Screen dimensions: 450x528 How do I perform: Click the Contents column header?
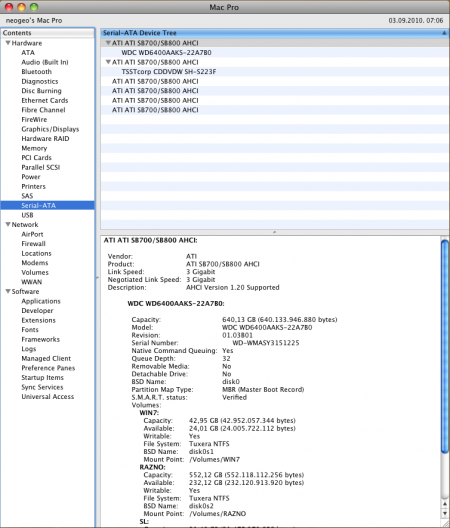[x=47, y=33]
